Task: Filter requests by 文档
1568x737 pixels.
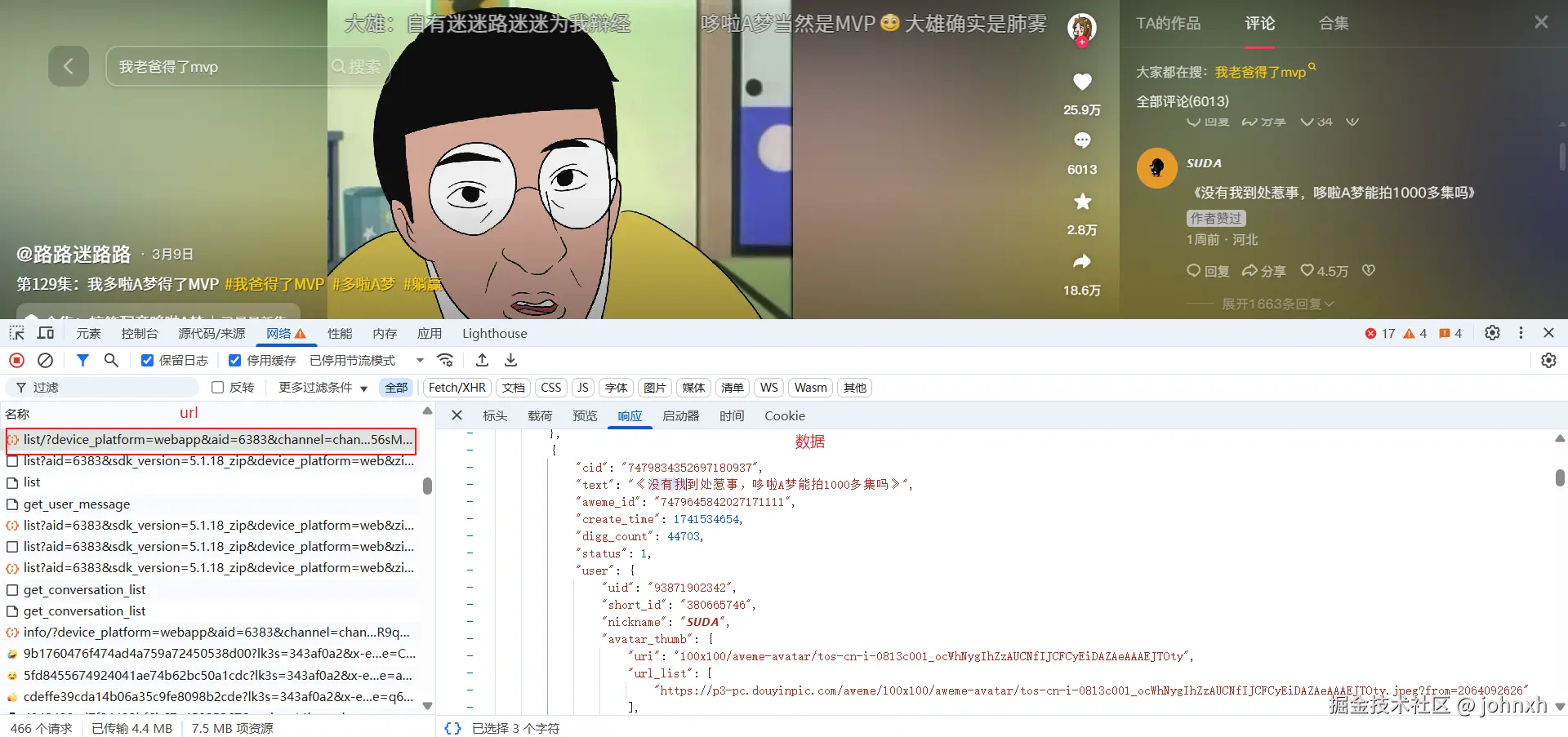Action: point(514,388)
